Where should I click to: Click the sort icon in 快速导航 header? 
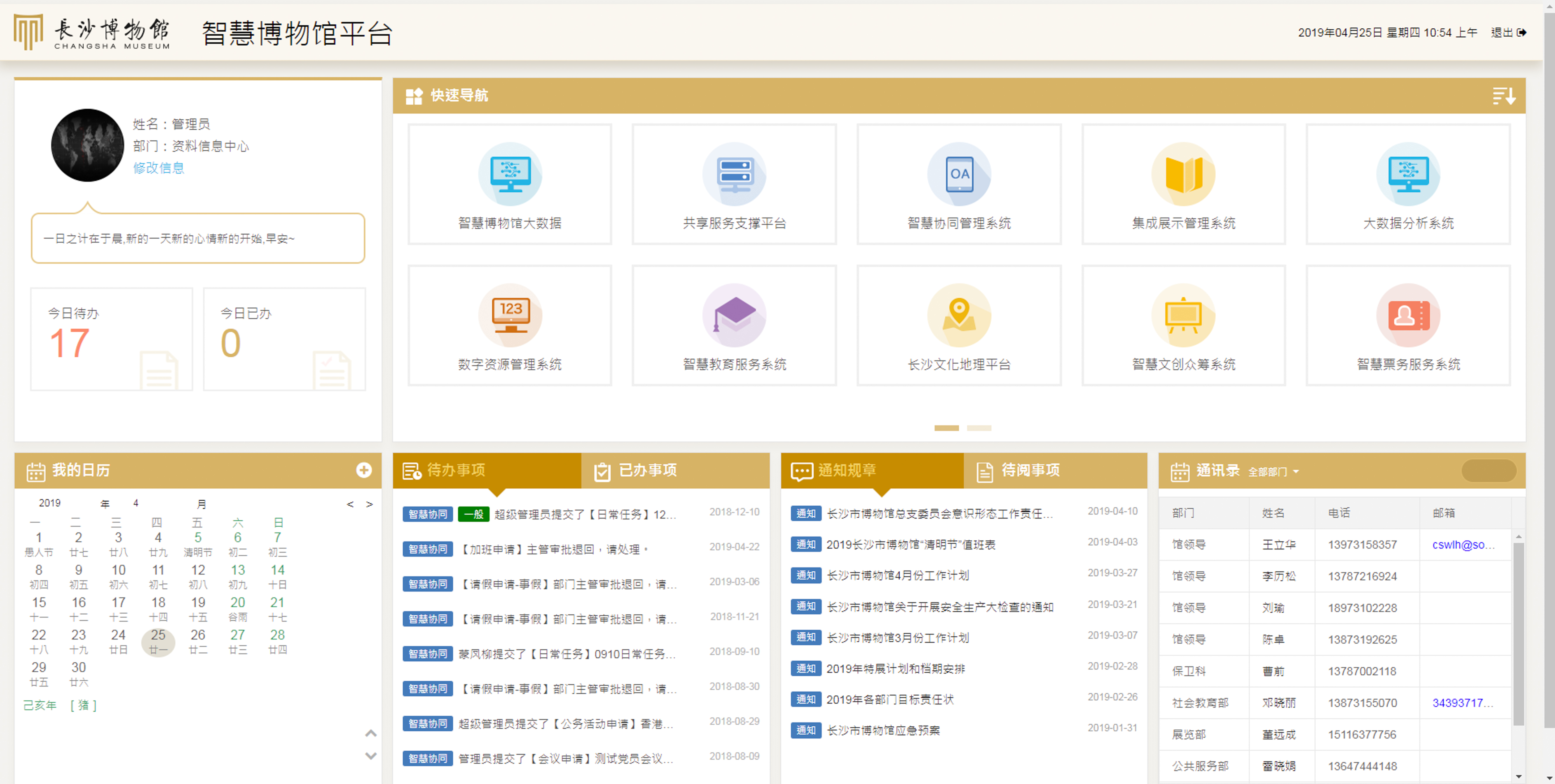(1504, 96)
